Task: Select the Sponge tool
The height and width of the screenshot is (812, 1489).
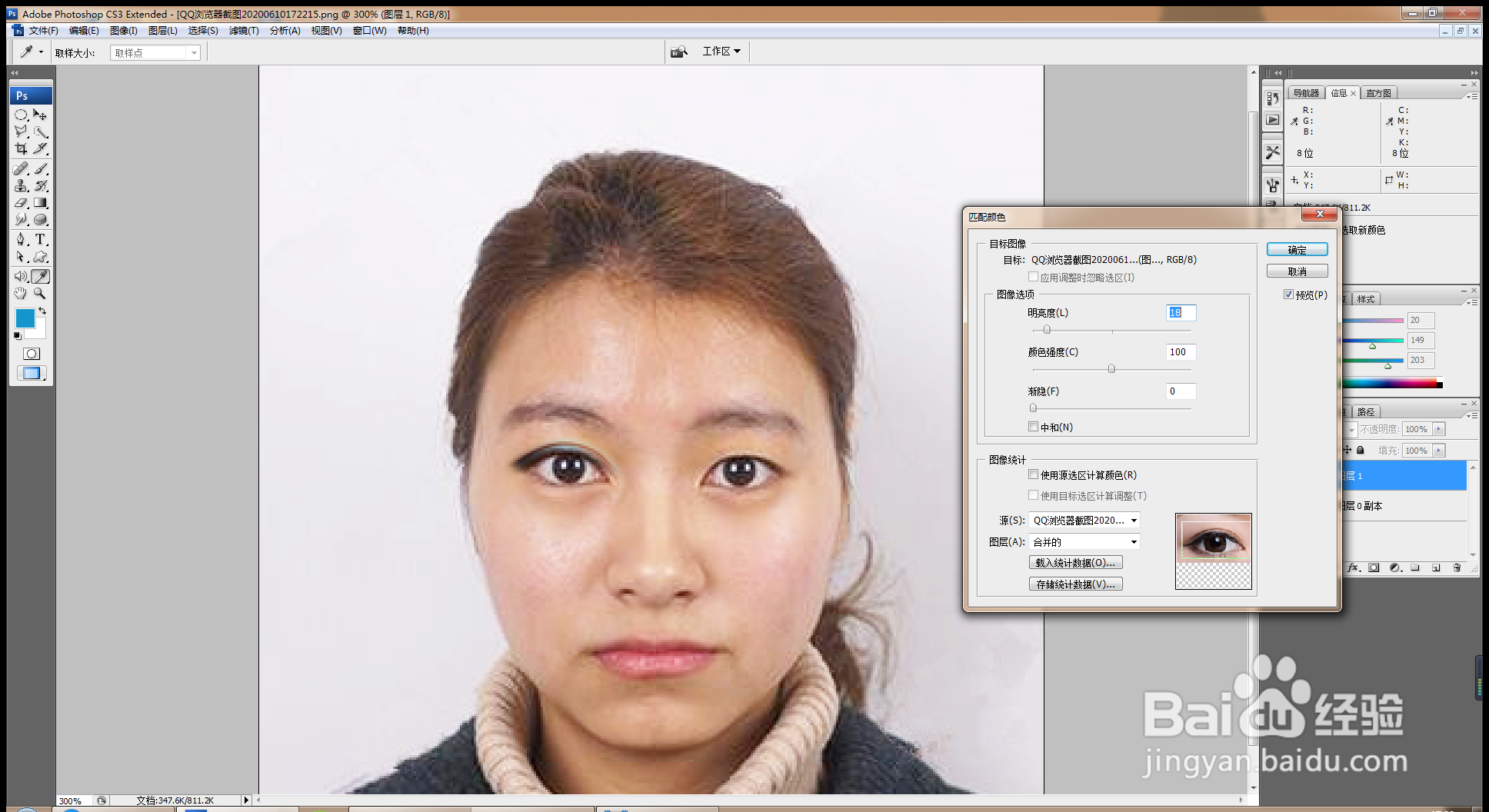Action: point(41,220)
